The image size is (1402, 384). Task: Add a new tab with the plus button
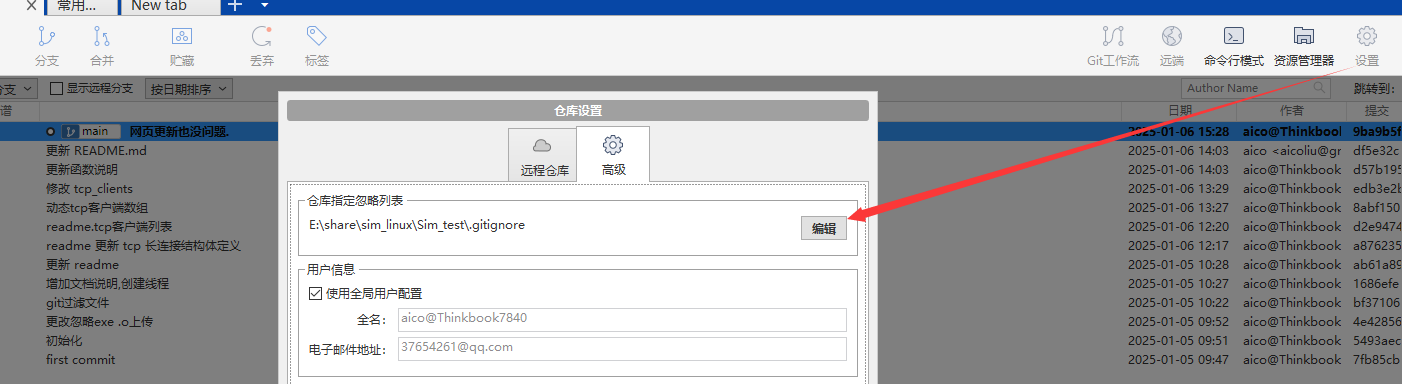[235, 6]
